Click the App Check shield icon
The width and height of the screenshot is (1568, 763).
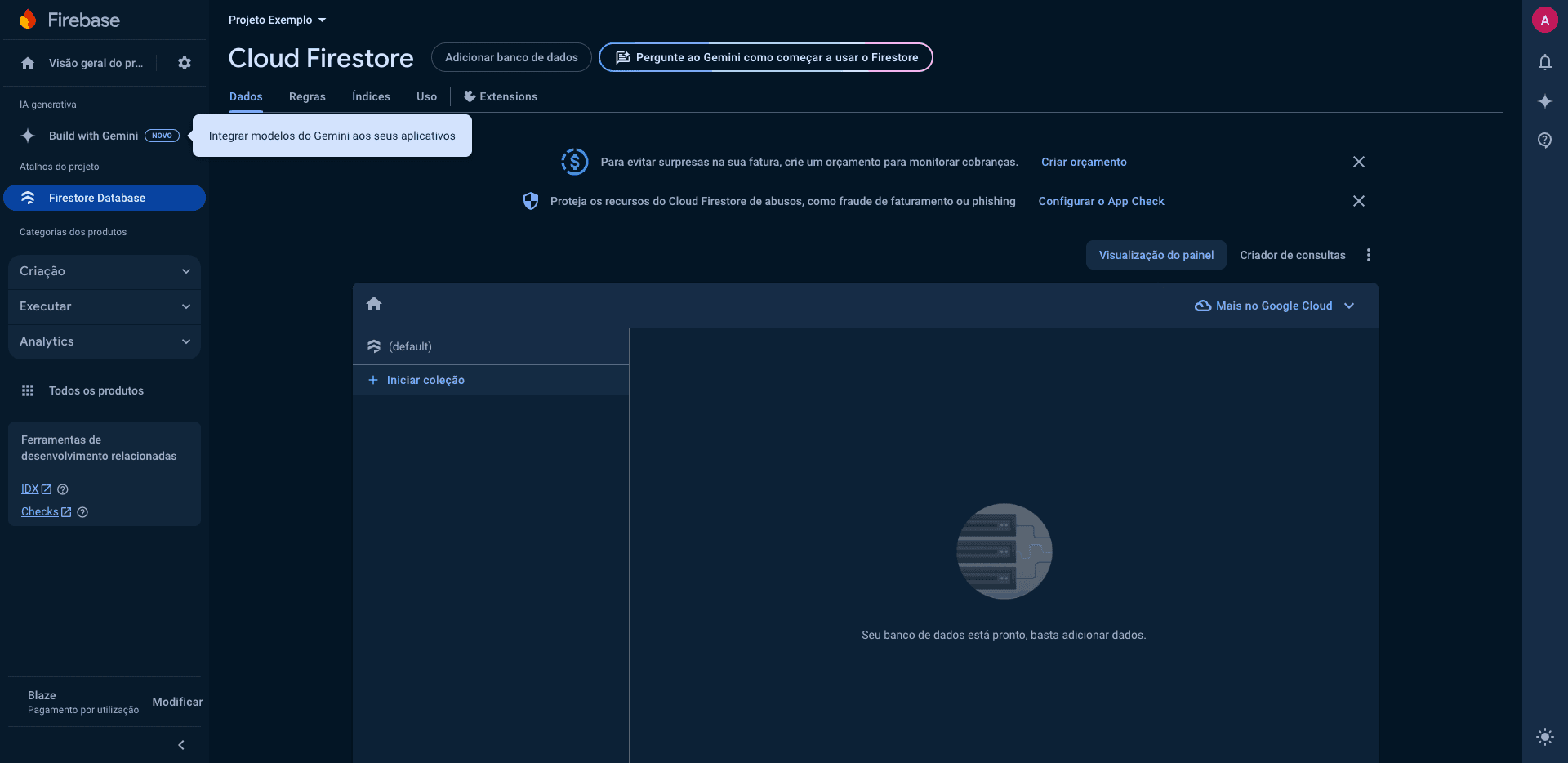point(531,201)
